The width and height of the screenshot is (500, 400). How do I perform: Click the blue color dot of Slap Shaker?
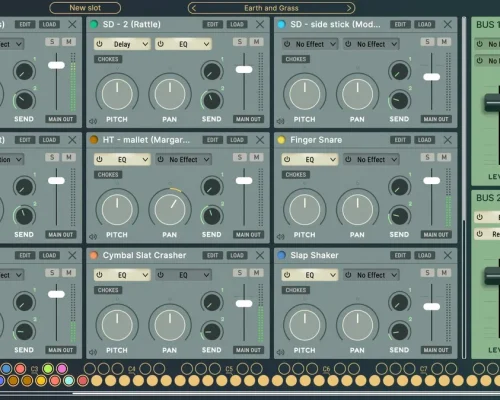pyautogui.click(x=281, y=255)
